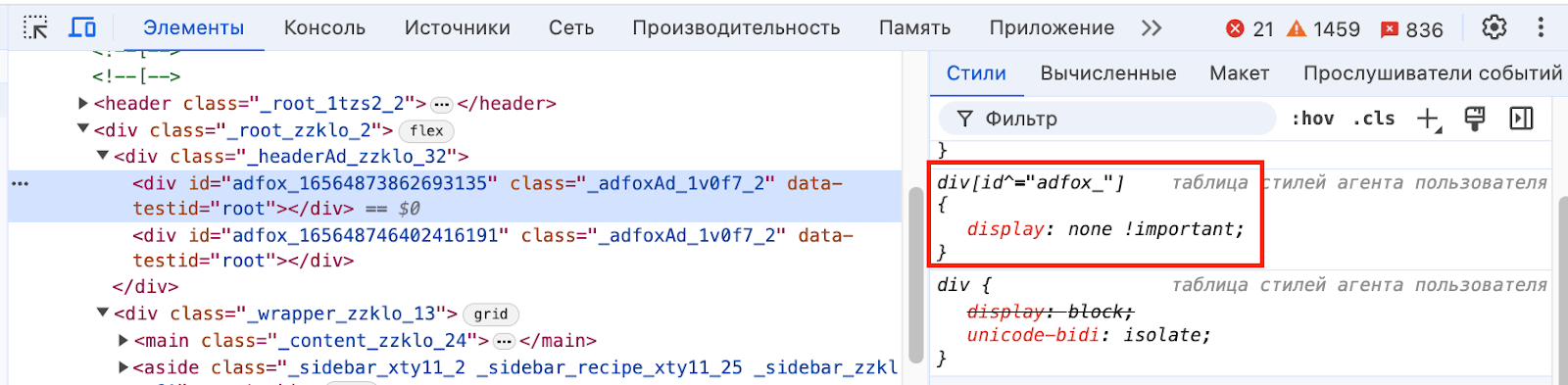Click the red error count 21
Image resolution: width=1568 pixels, height=385 pixels.
tap(1250, 29)
